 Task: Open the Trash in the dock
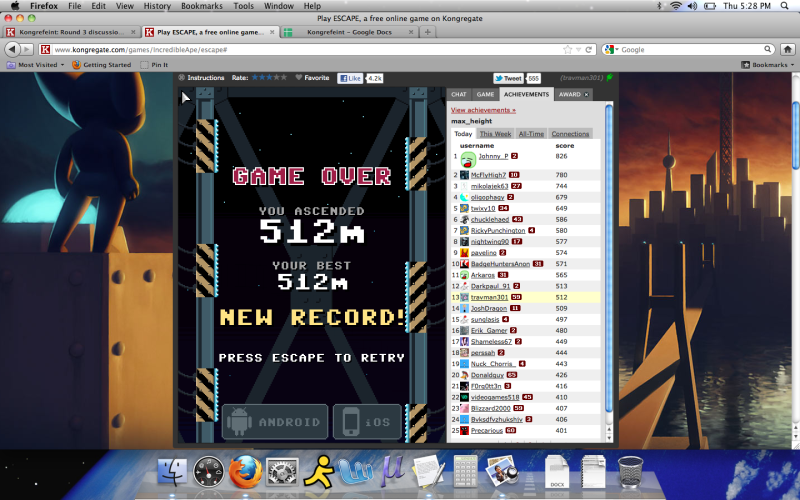(x=630, y=471)
